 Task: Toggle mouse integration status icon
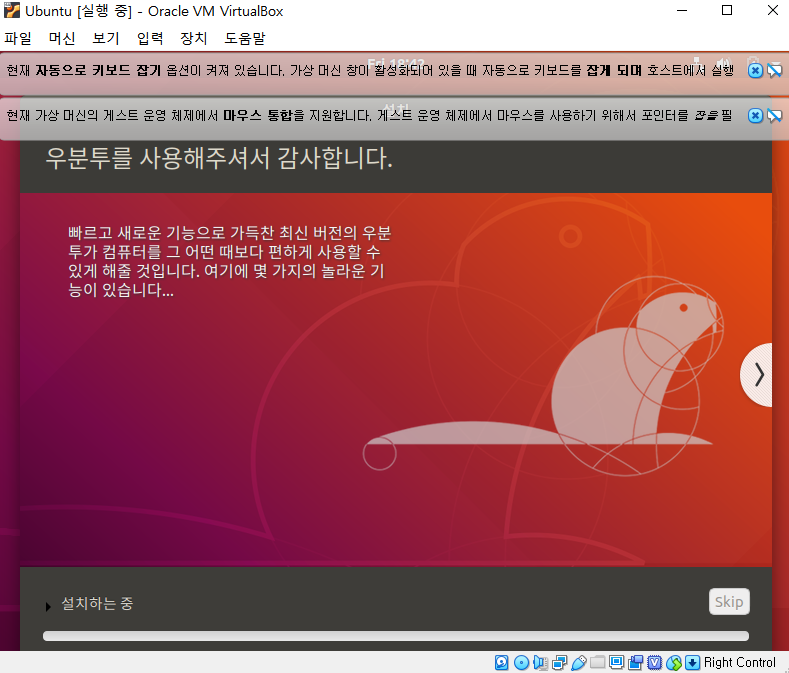pos(674,662)
